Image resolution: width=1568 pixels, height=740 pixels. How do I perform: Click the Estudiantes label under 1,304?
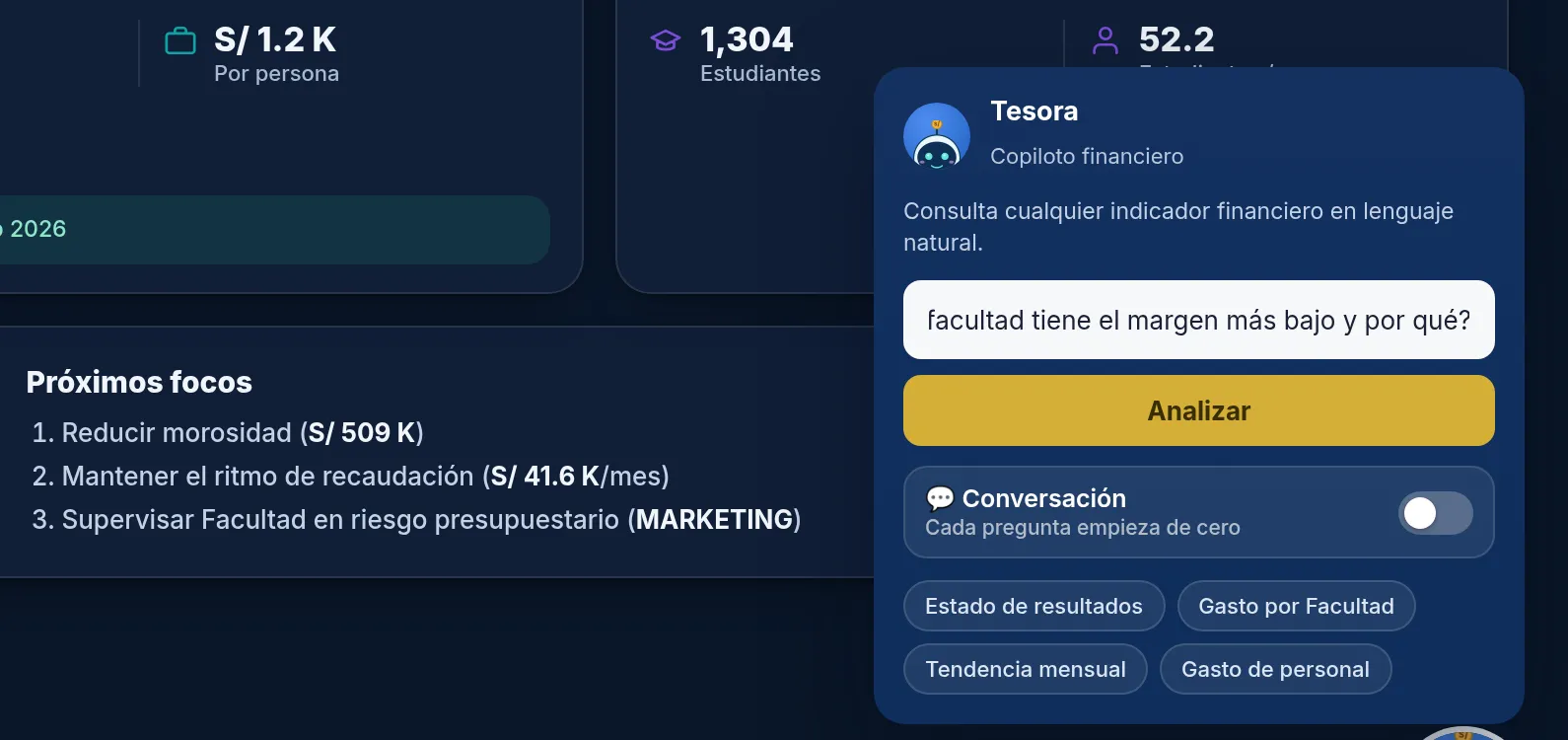[760, 73]
